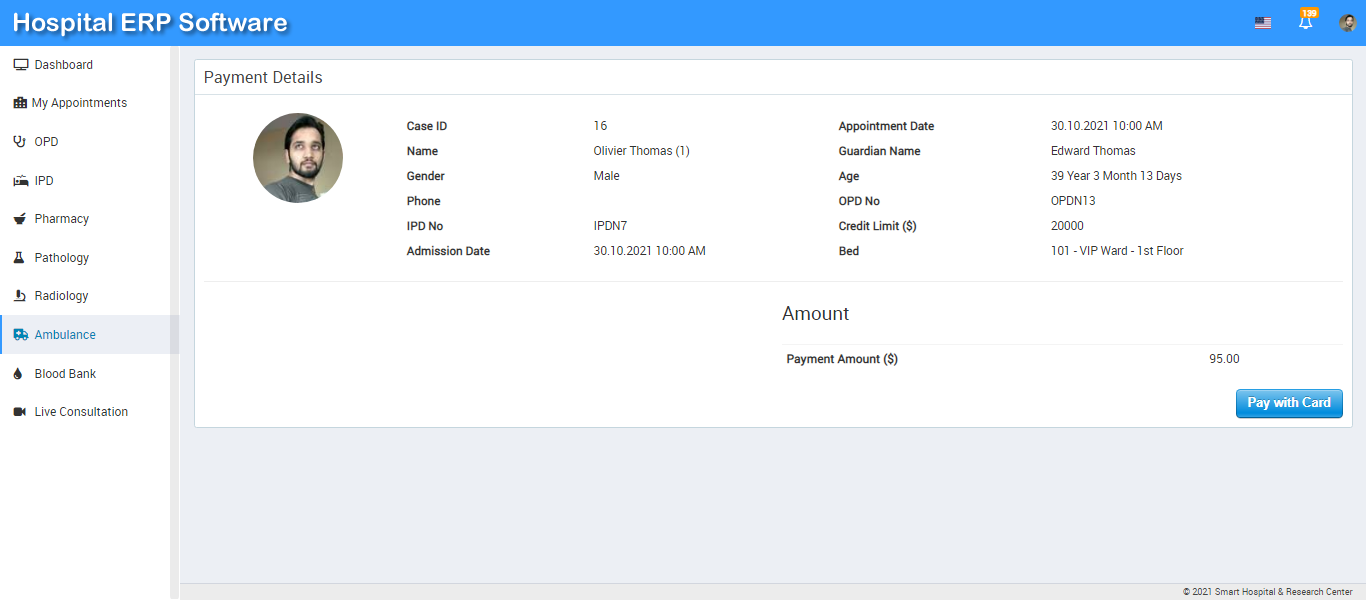Click the Pathology flask icon
This screenshot has width=1366, height=600.
(x=19, y=258)
